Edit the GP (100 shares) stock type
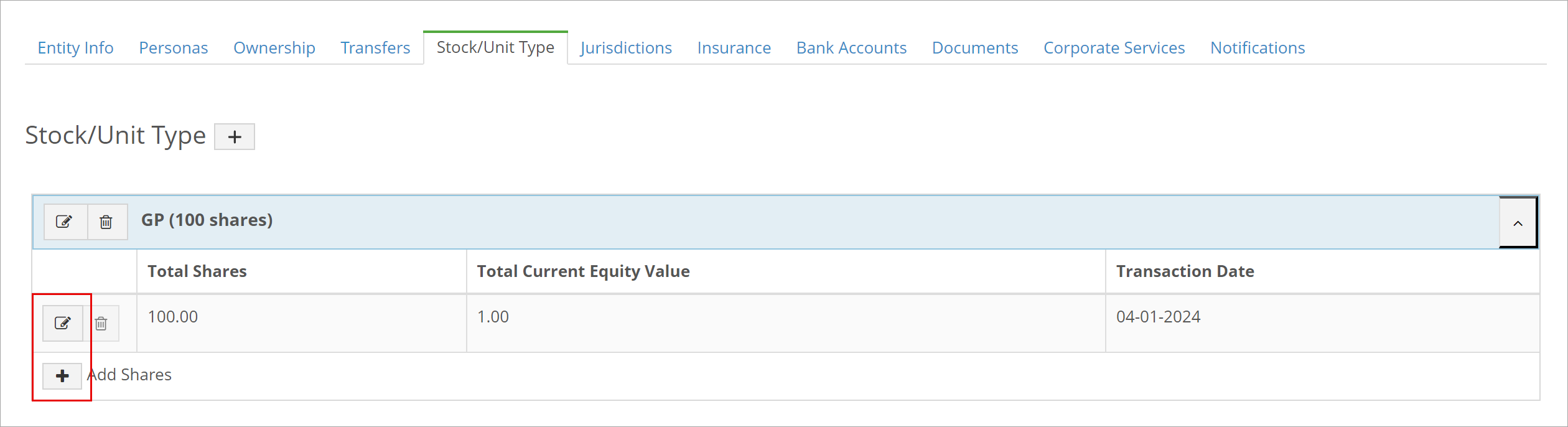 (x=65, y=222)
